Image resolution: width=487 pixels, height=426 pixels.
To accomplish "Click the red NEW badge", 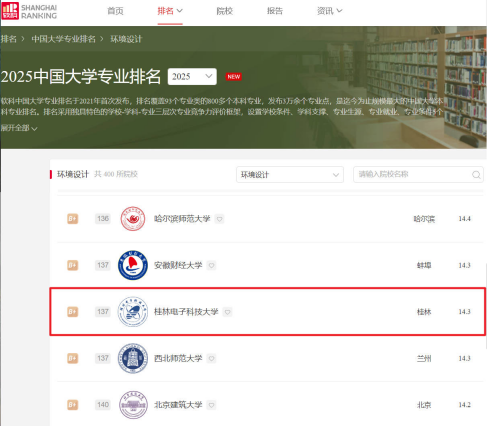I will point(233,77).
